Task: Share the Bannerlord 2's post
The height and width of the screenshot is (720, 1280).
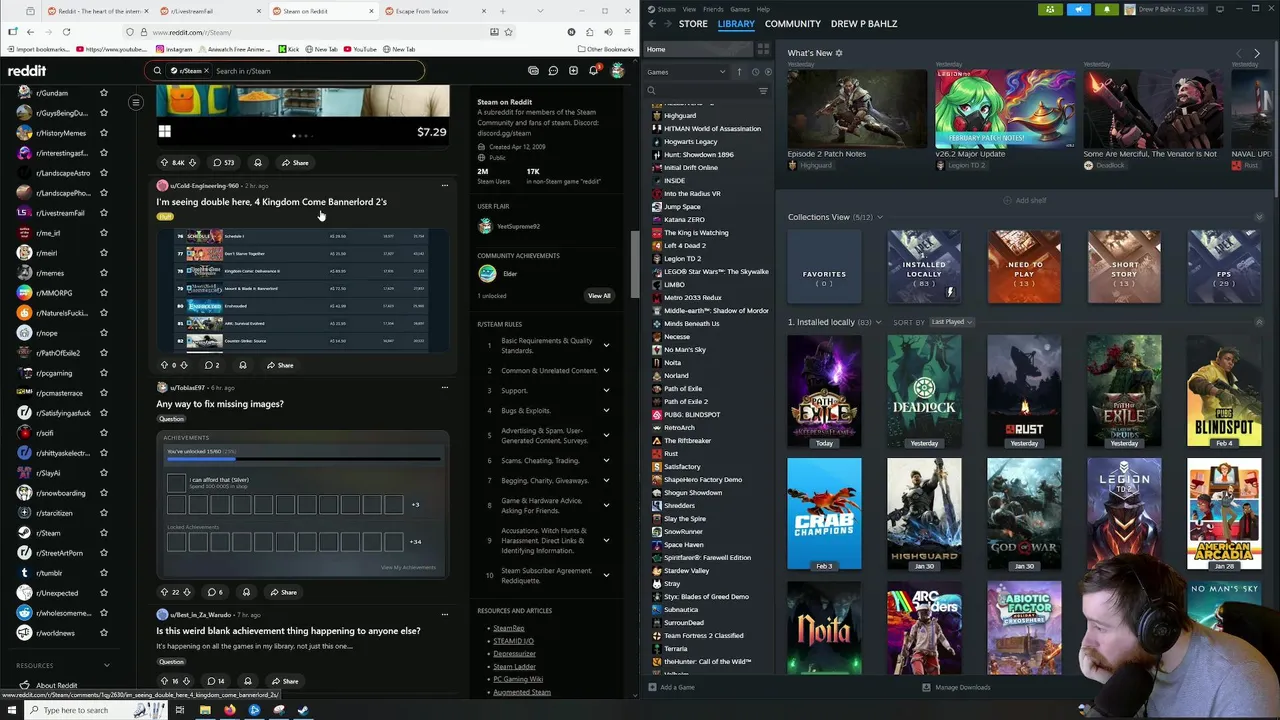Action: [x=280, y=365]
